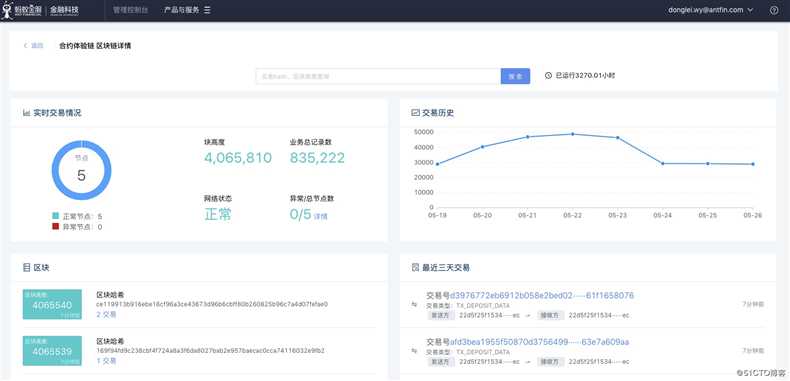The width and height of the screenshot is (790, 381).
Task: Click block hash starting 169f94fd9c23
Action: point(211,350)
